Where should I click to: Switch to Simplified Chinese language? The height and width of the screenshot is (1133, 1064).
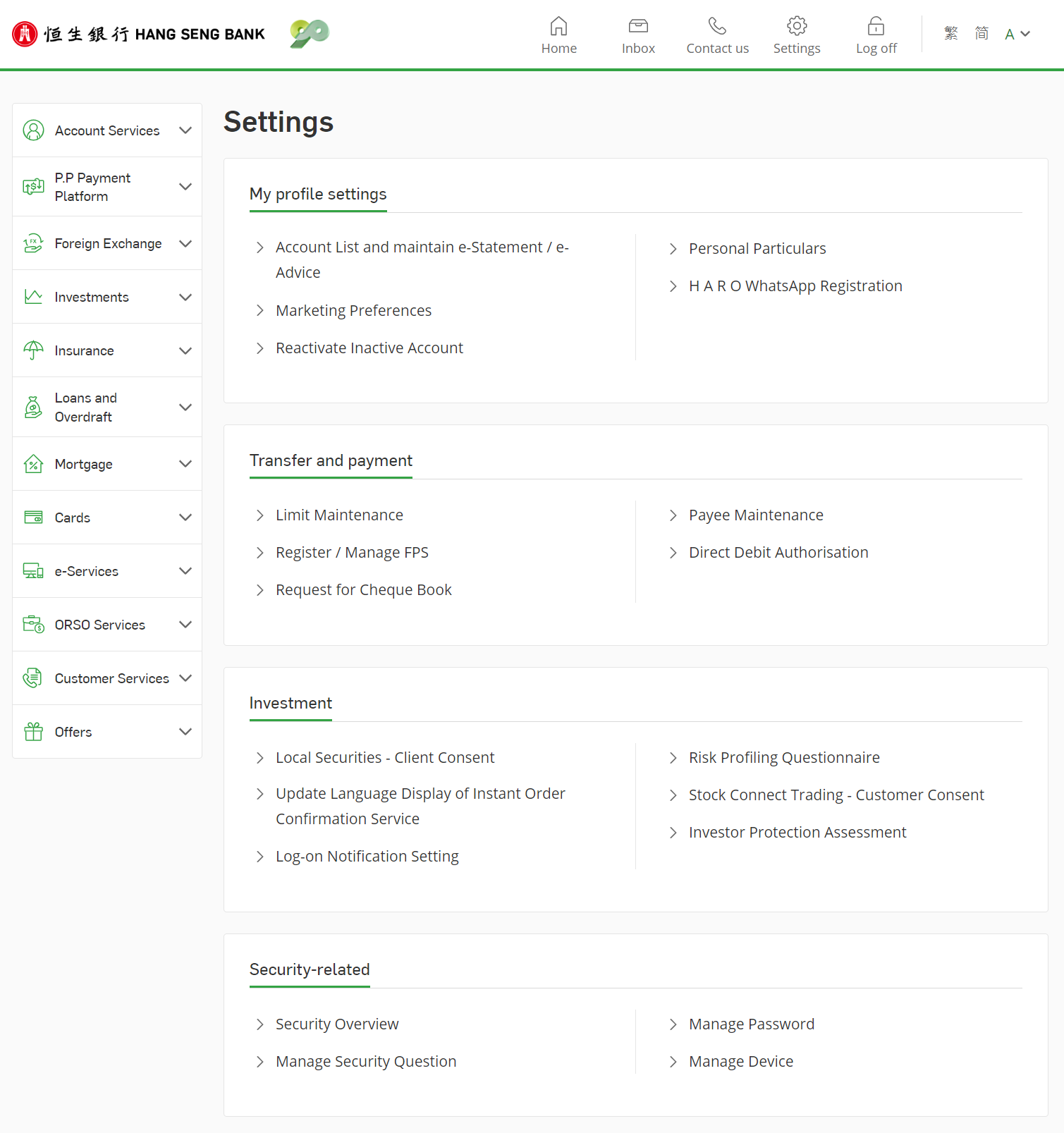[982, 33]
